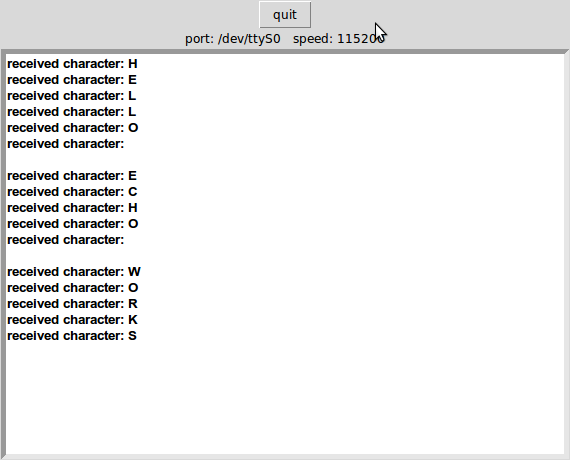The image size is (570, 460).
Task: Select the line 'received character: W'
Action: tap(74, 272)
